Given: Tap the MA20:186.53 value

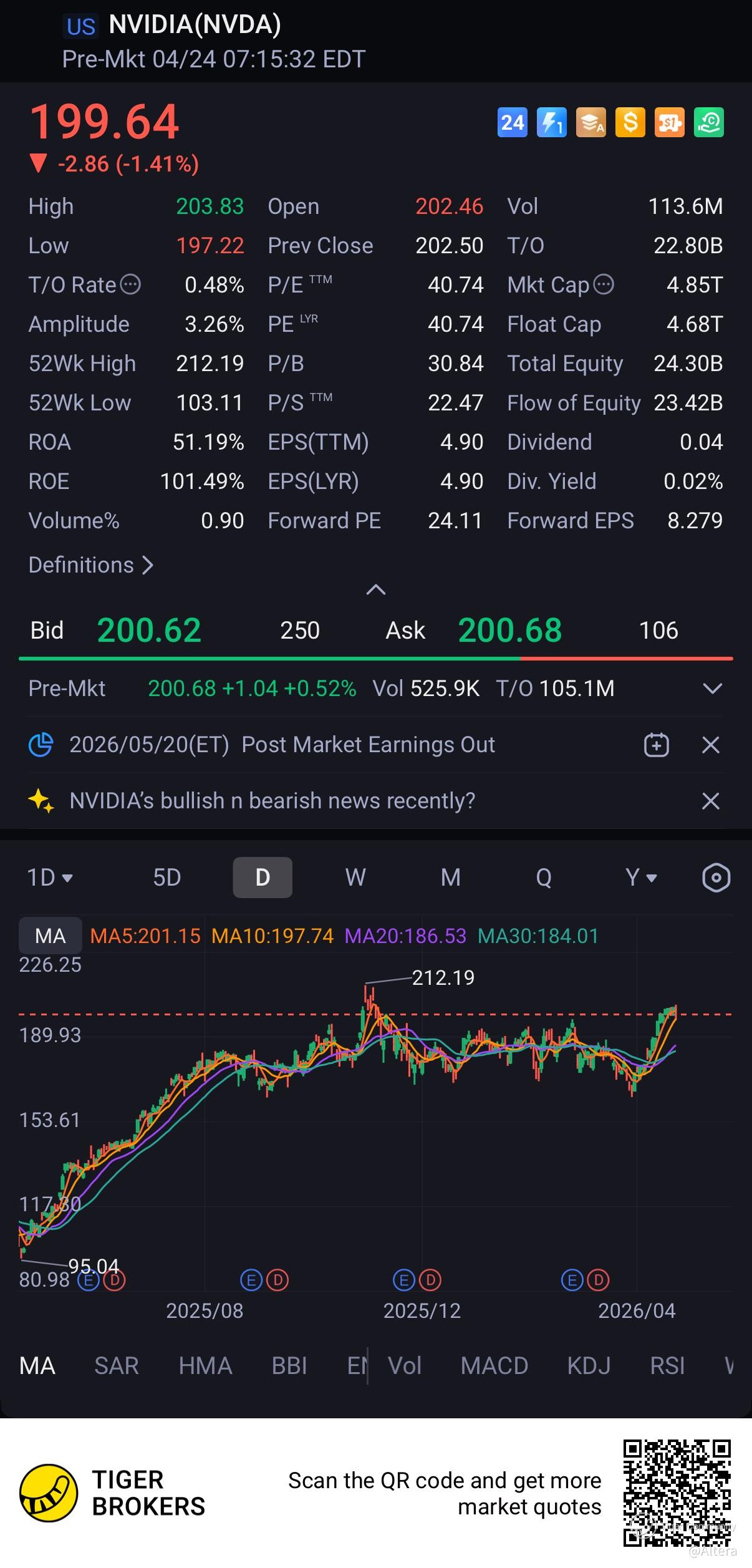Looking at the screenshot, I should (405, 936).
